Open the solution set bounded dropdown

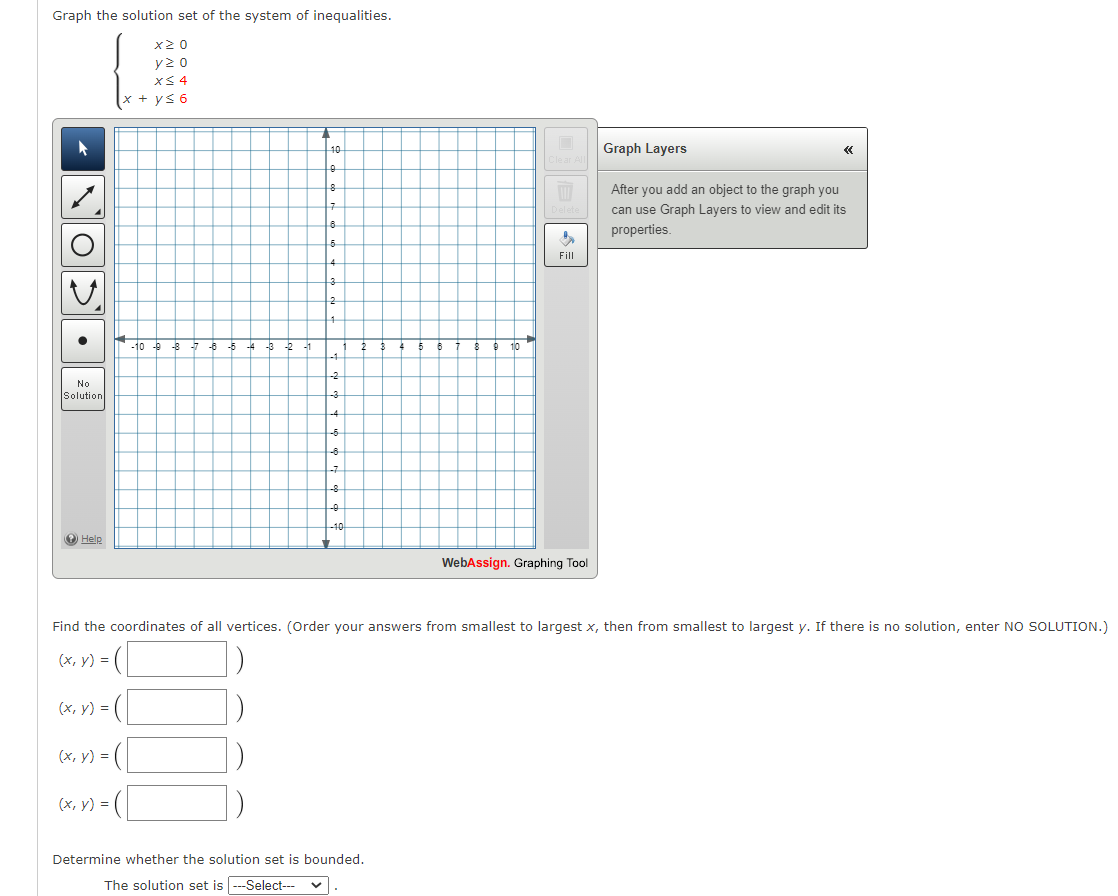pos(279,885)
